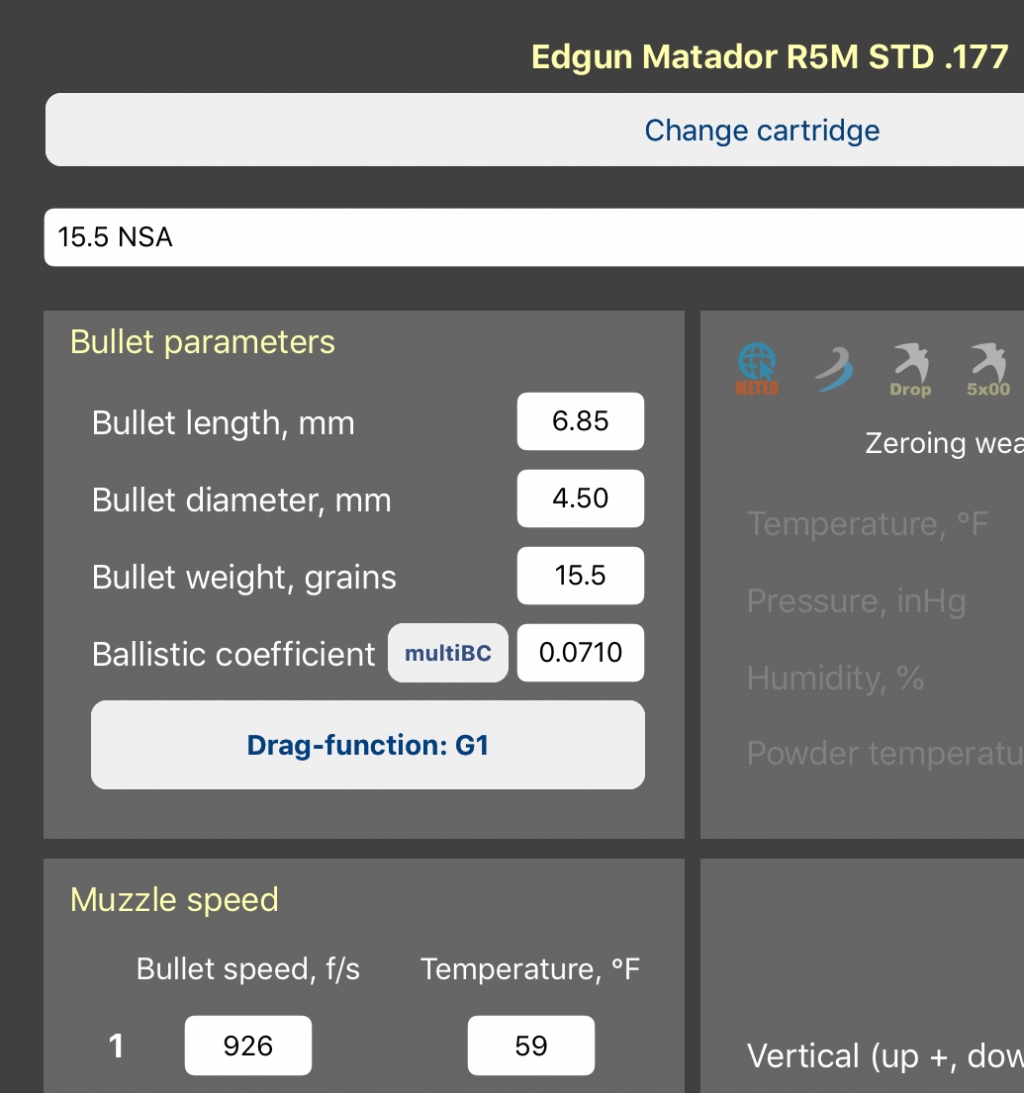Tap the Bullet length, mm label
The width and height of the screenshot is (1024, 1093).
click(223, 423)
